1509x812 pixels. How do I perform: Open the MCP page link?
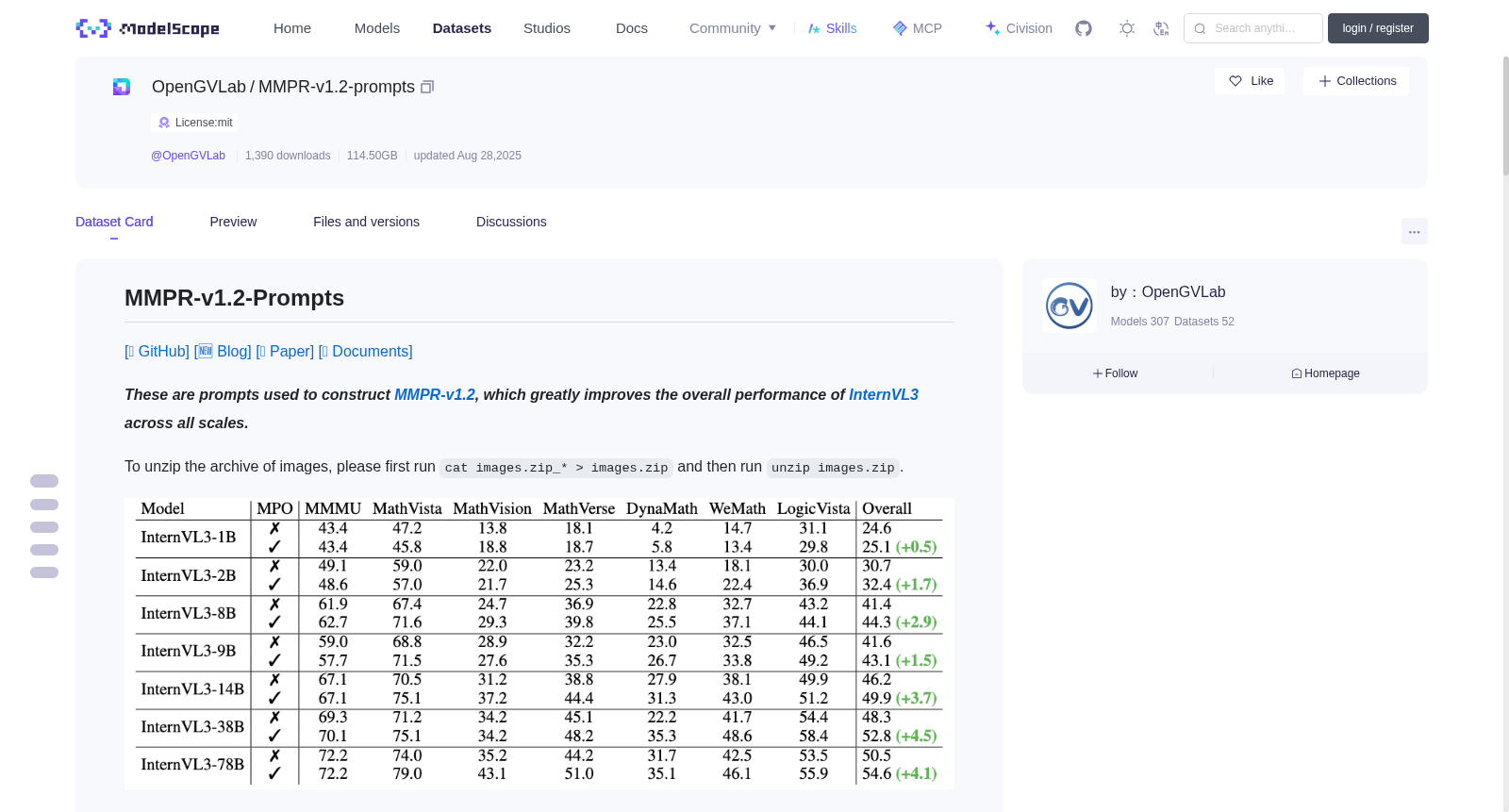[x=927, y=28]
